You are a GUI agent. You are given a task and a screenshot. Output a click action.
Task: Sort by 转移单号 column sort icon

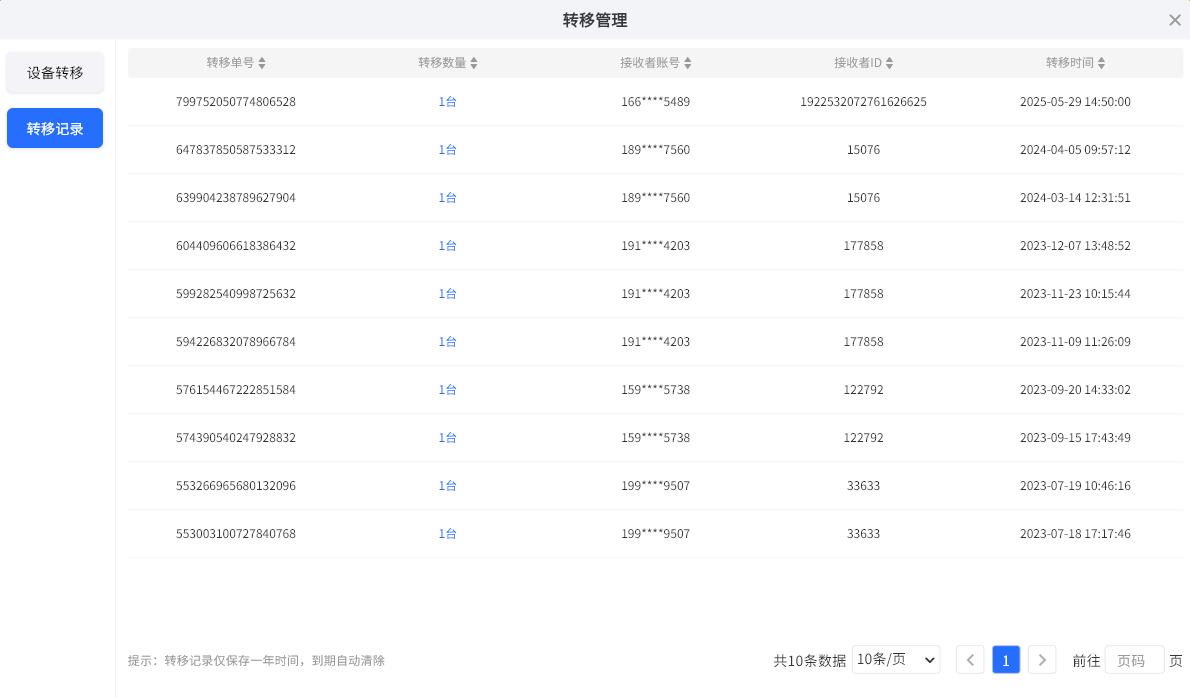262,63
